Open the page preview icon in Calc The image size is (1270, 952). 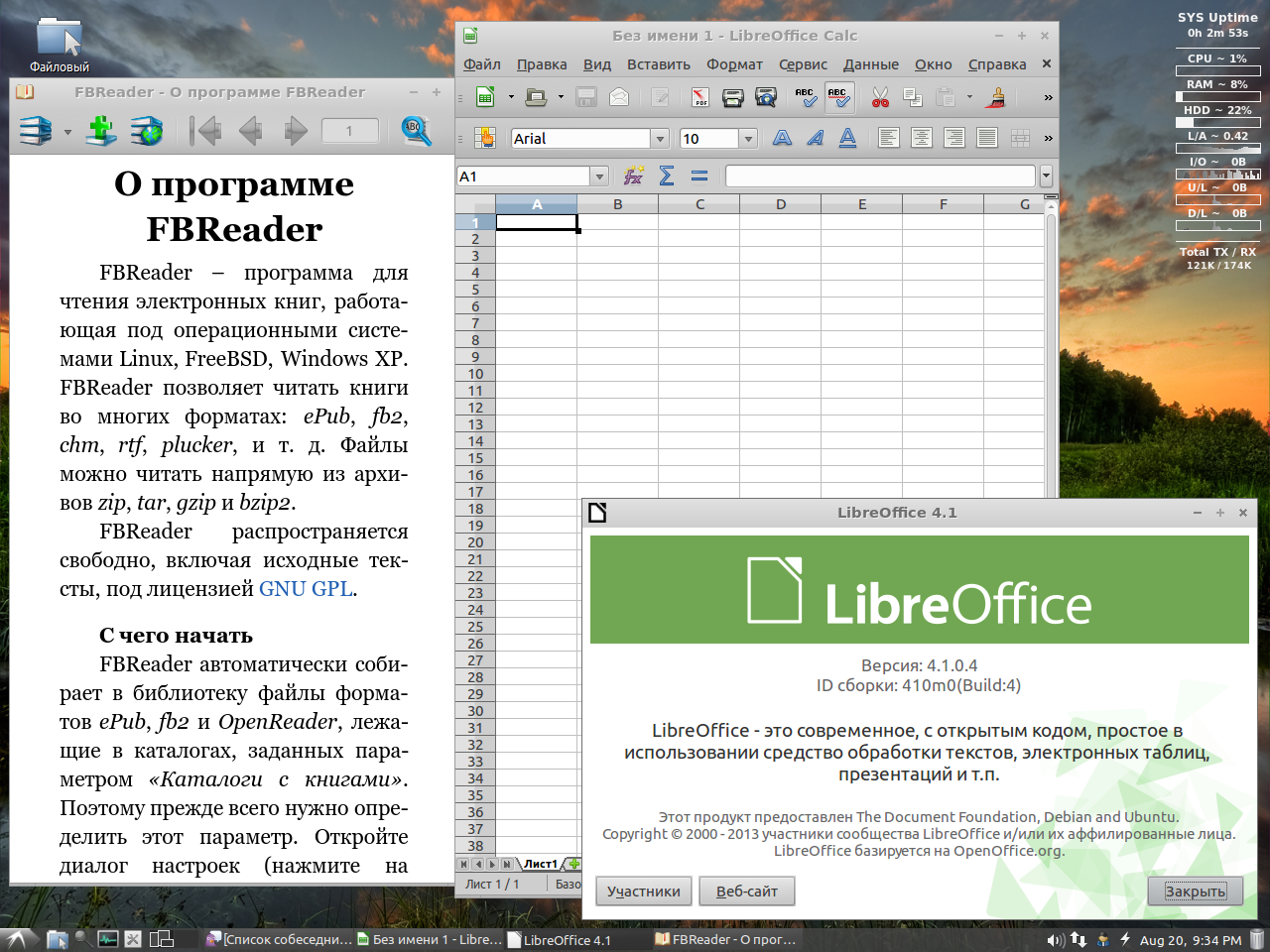[766, 97]
